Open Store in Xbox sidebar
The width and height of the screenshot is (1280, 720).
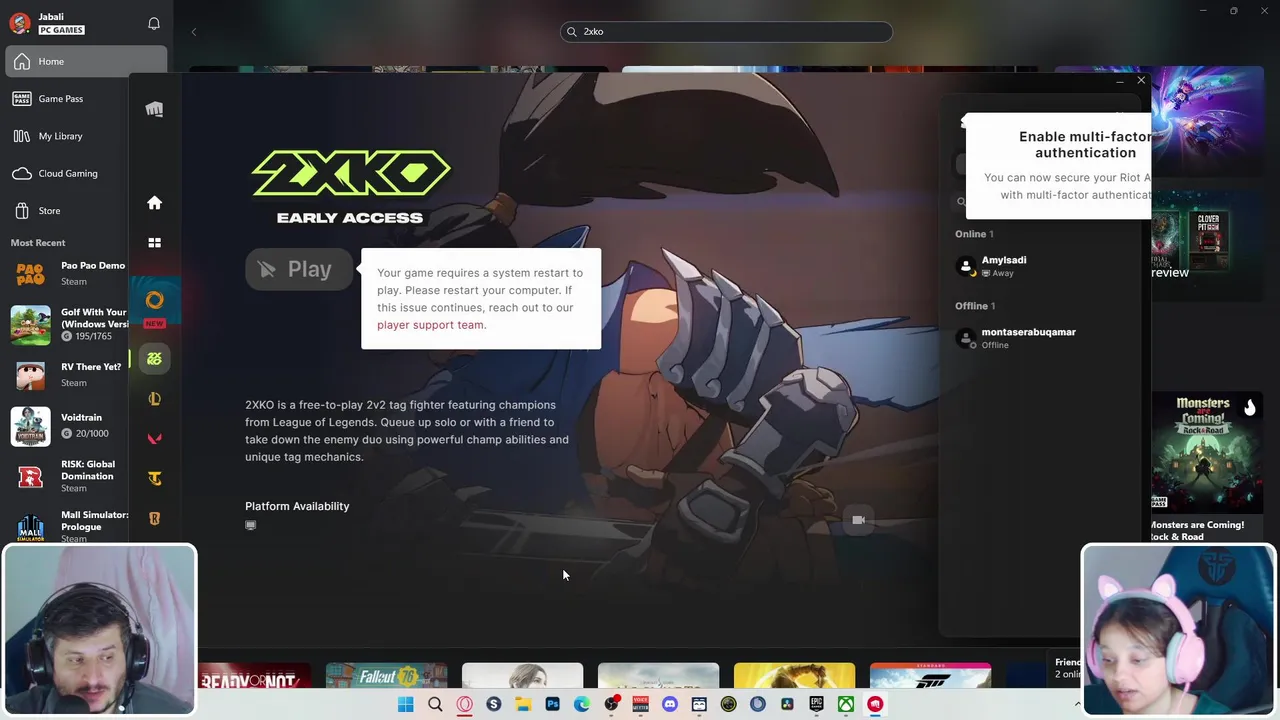tap(65, 211)
